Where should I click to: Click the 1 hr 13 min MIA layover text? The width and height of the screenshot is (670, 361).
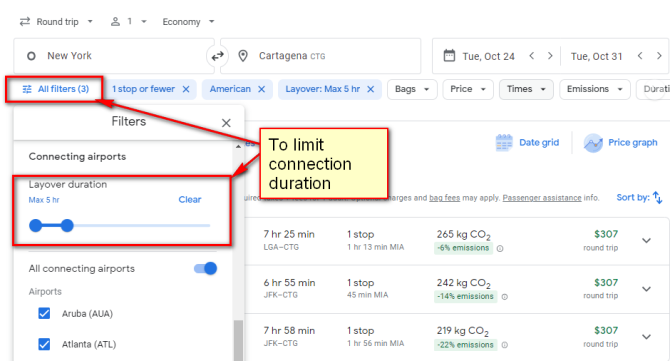pos(376,247)
